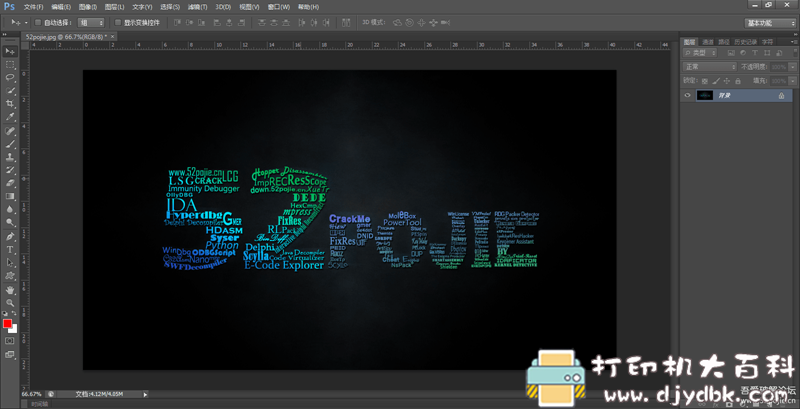Open the 基本功能 workspace dropdown
This screenshot has height=409, width=800.
click(x=769, y=23)
